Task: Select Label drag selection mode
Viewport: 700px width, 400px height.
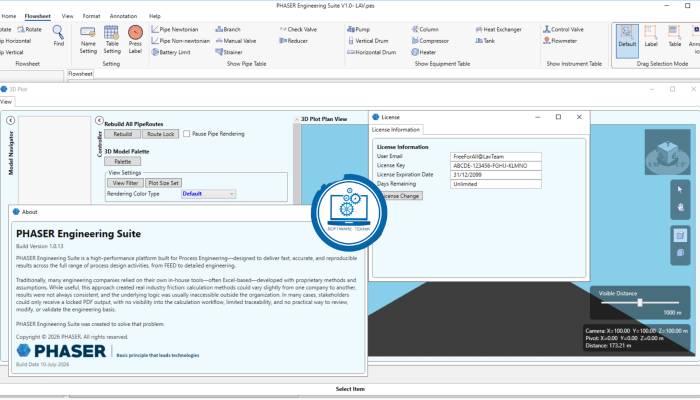Action: (x=651, y=37)
